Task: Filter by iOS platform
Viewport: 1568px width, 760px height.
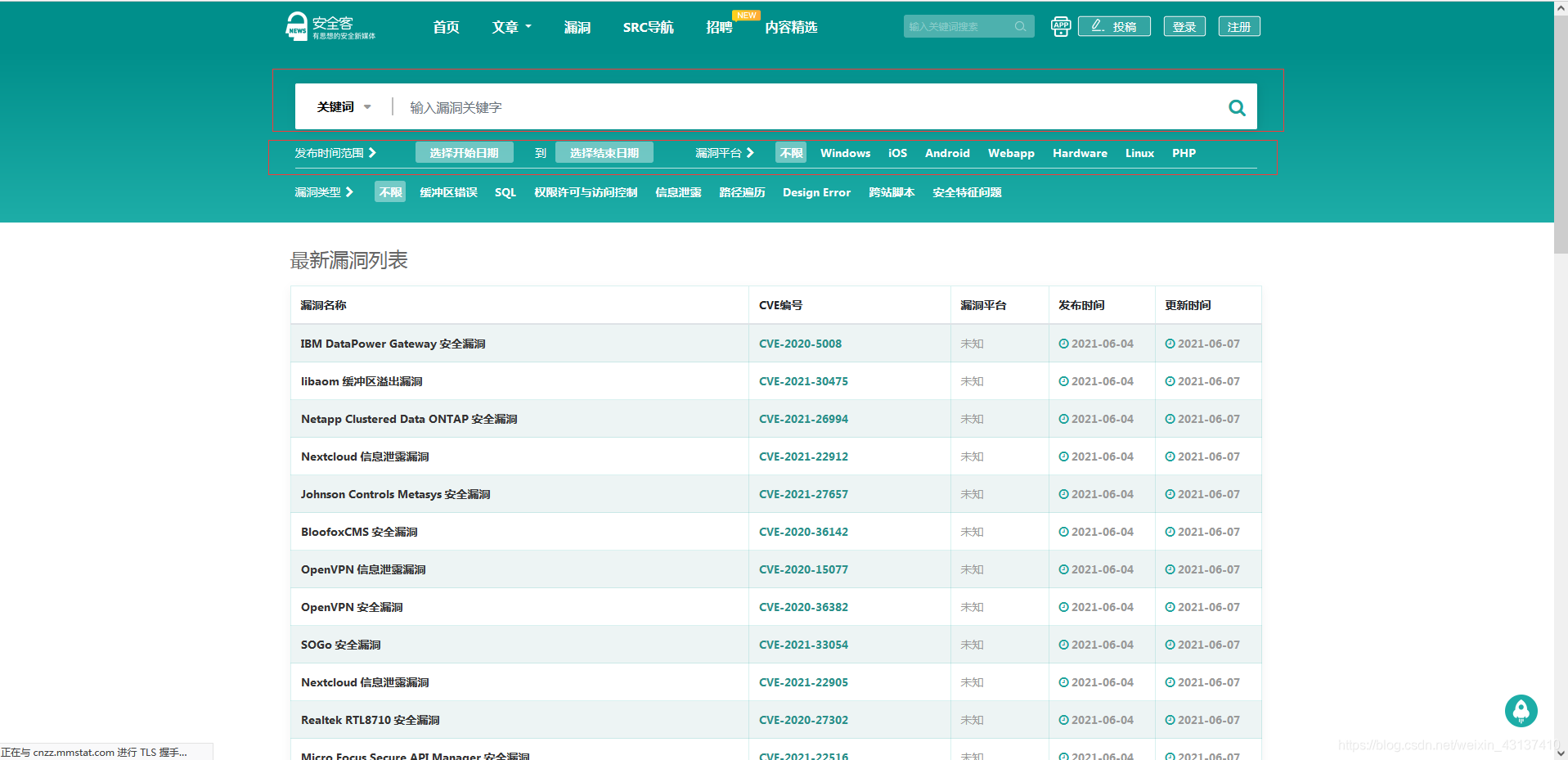Action: tap(897, 153)
